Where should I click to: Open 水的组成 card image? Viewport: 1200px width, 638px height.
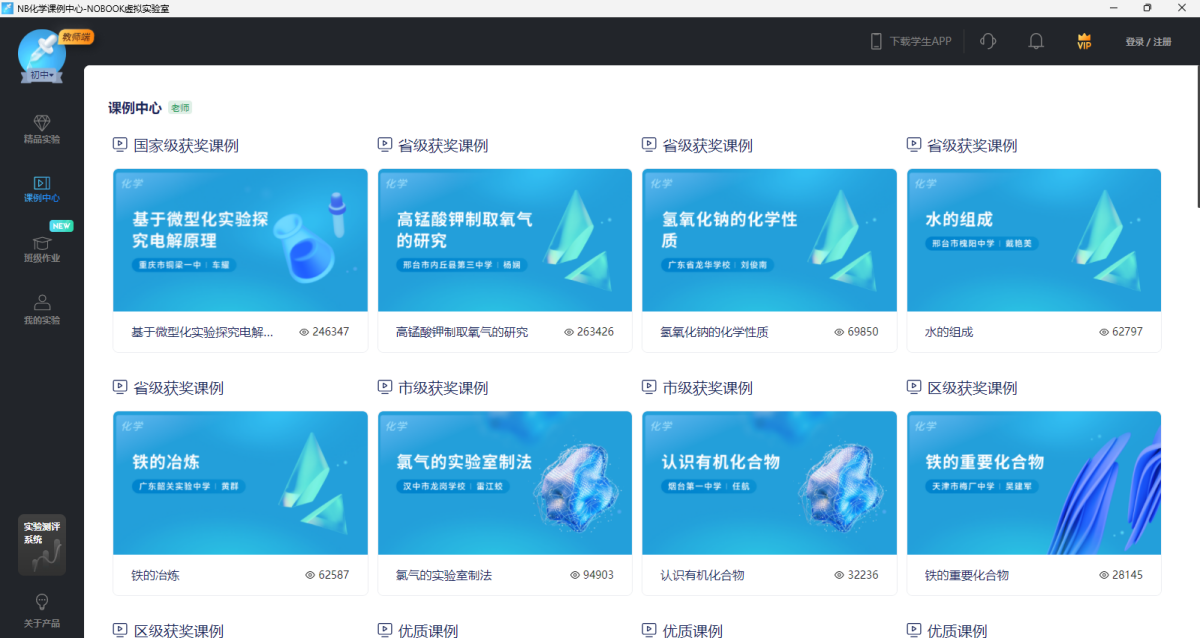(x=1034, y=240)
